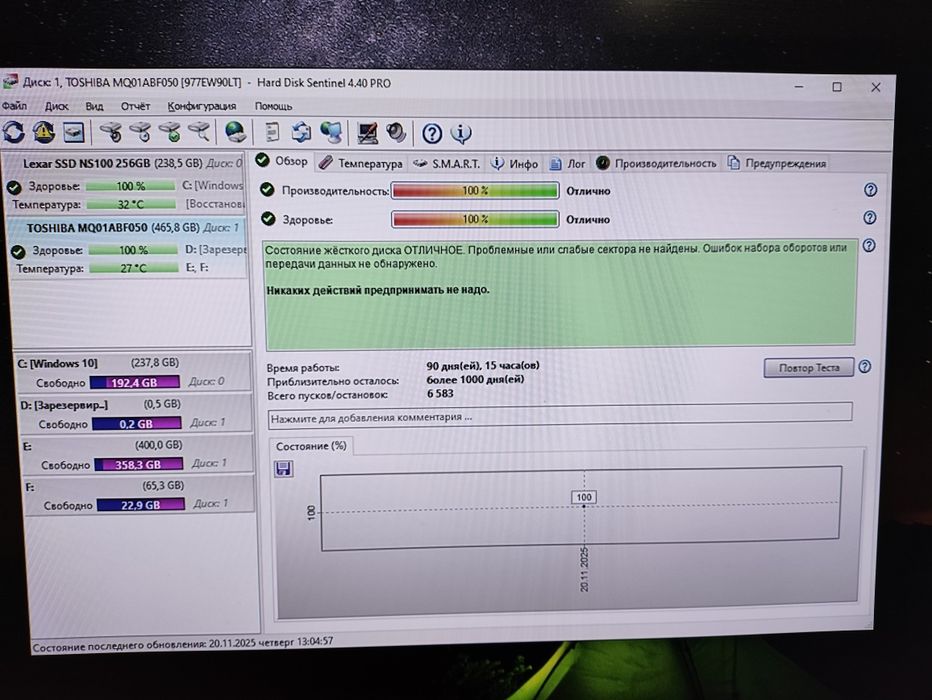
Task: Click the globe-with-disk toolbar icon
Action: [236, 132]
